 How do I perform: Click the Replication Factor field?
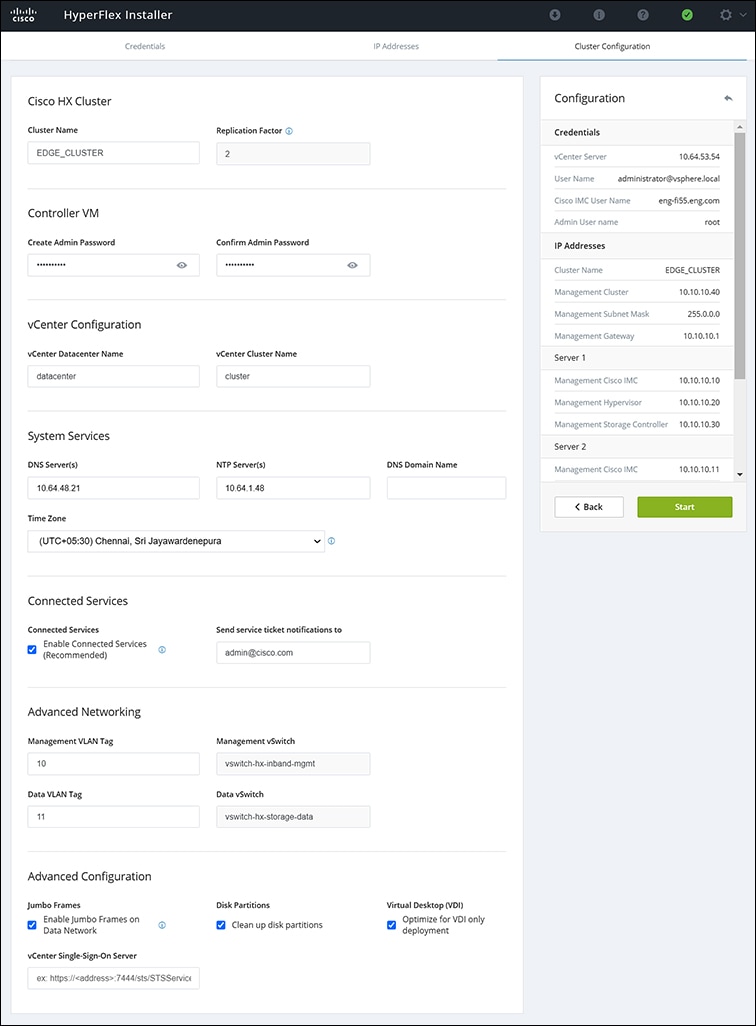click(x=293, y=154)
